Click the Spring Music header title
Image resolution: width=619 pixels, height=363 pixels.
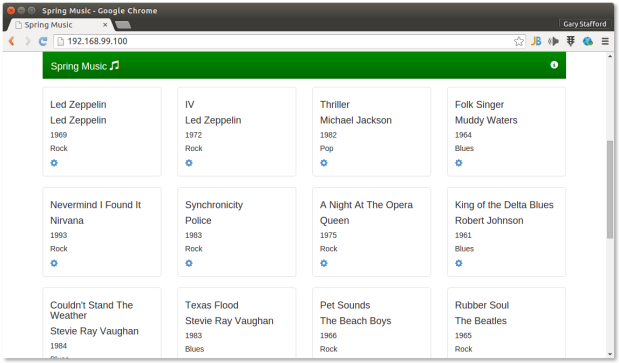(79, 66)
